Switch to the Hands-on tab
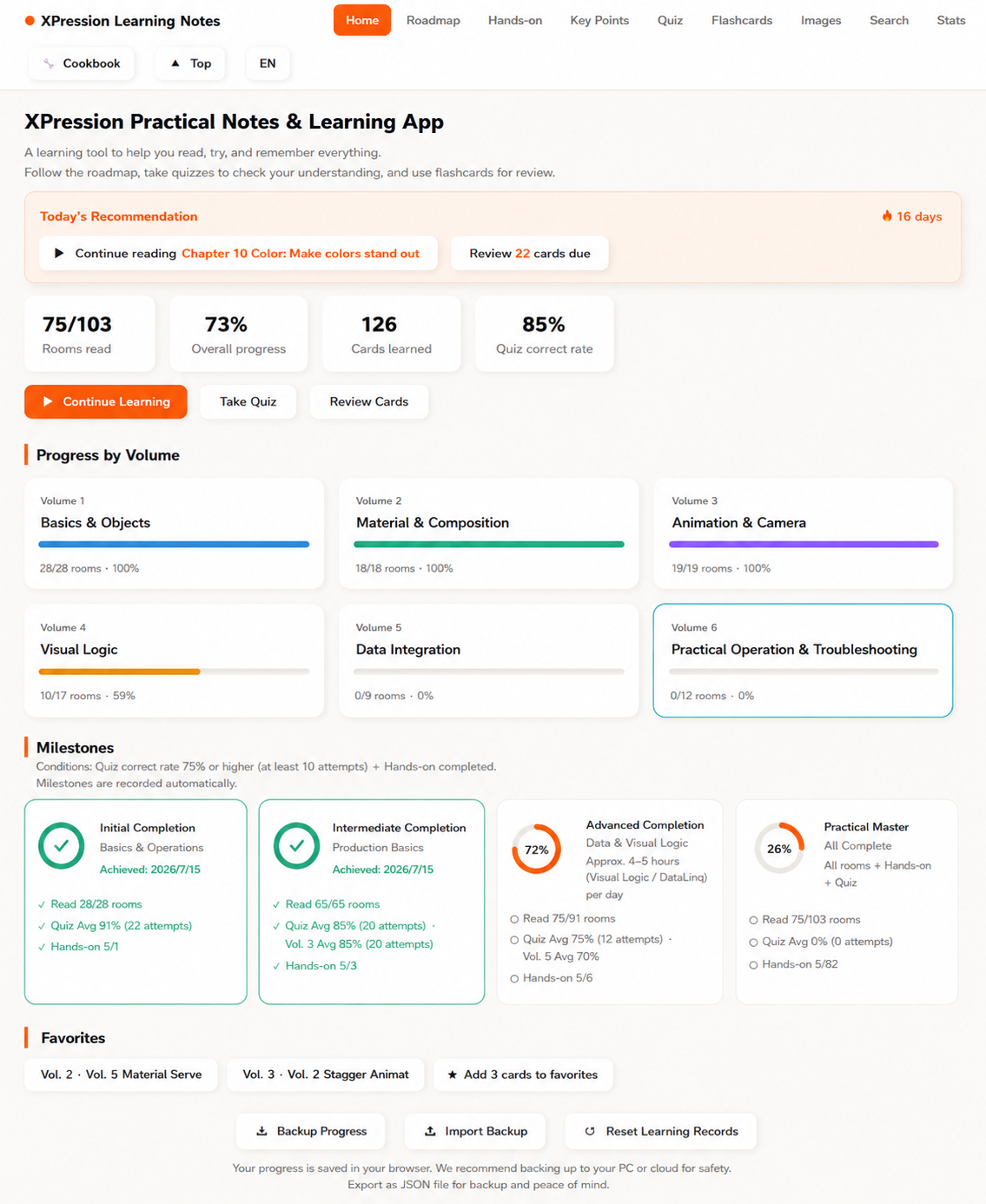This screenshot has width=986, height=1204. click(515, 21)
